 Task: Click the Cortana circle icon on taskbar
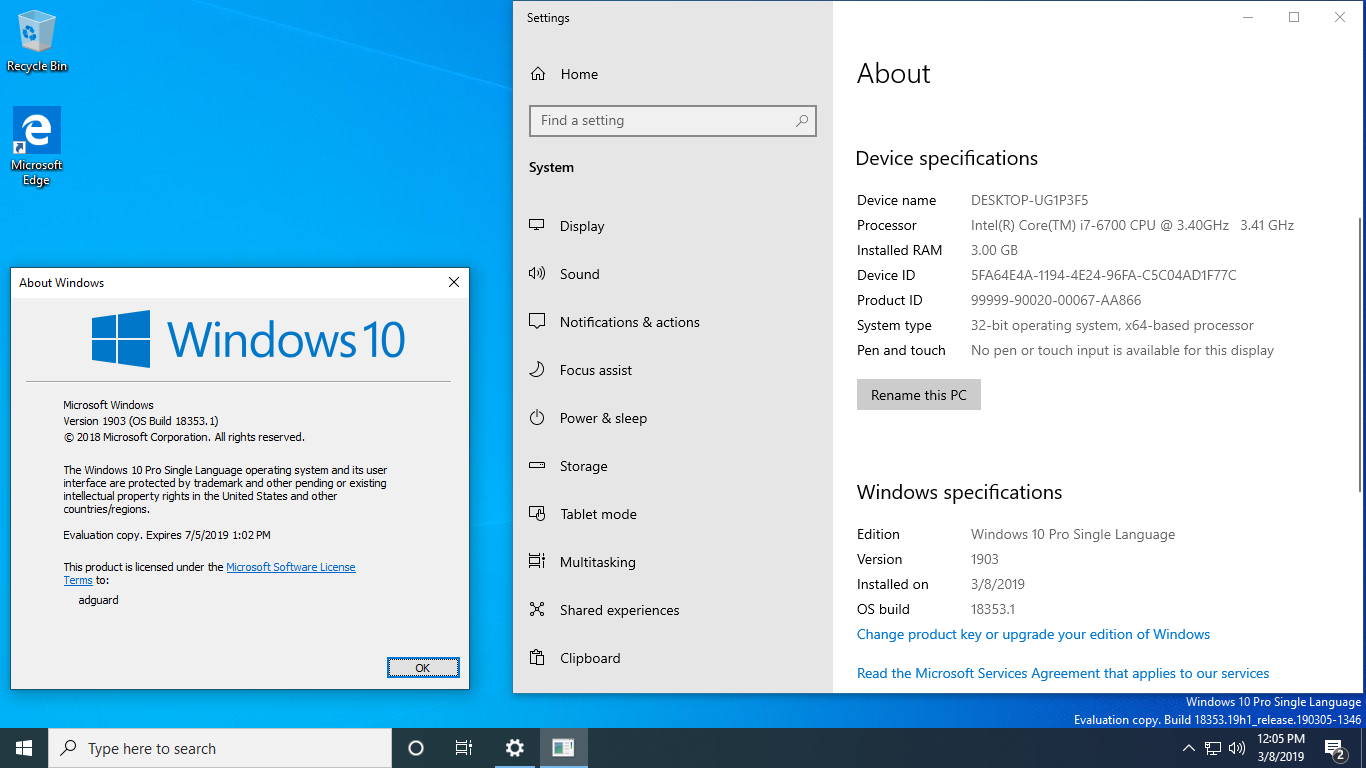(416, 748)
